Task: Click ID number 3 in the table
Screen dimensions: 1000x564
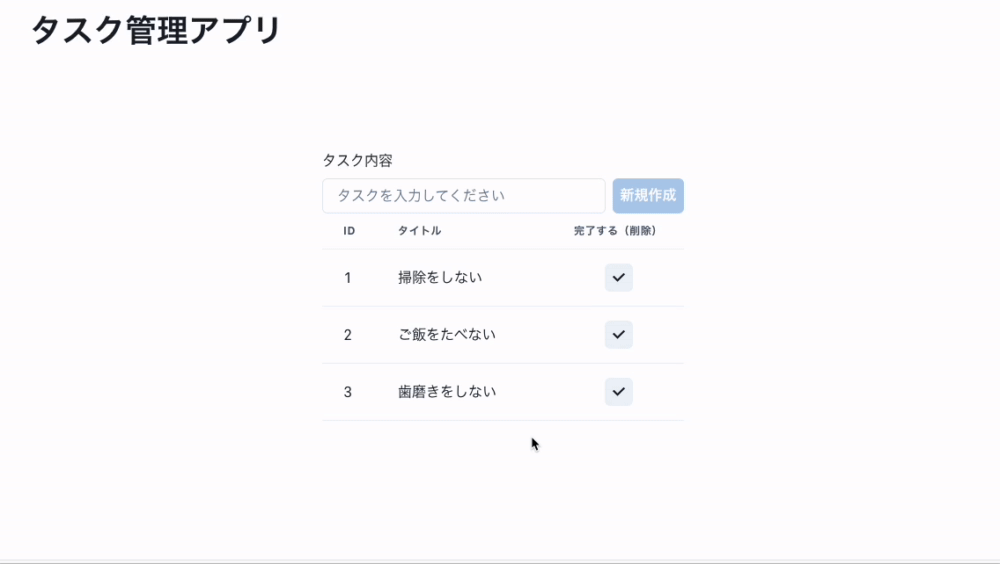Action: pyautogui.click(x=348, y=392)
